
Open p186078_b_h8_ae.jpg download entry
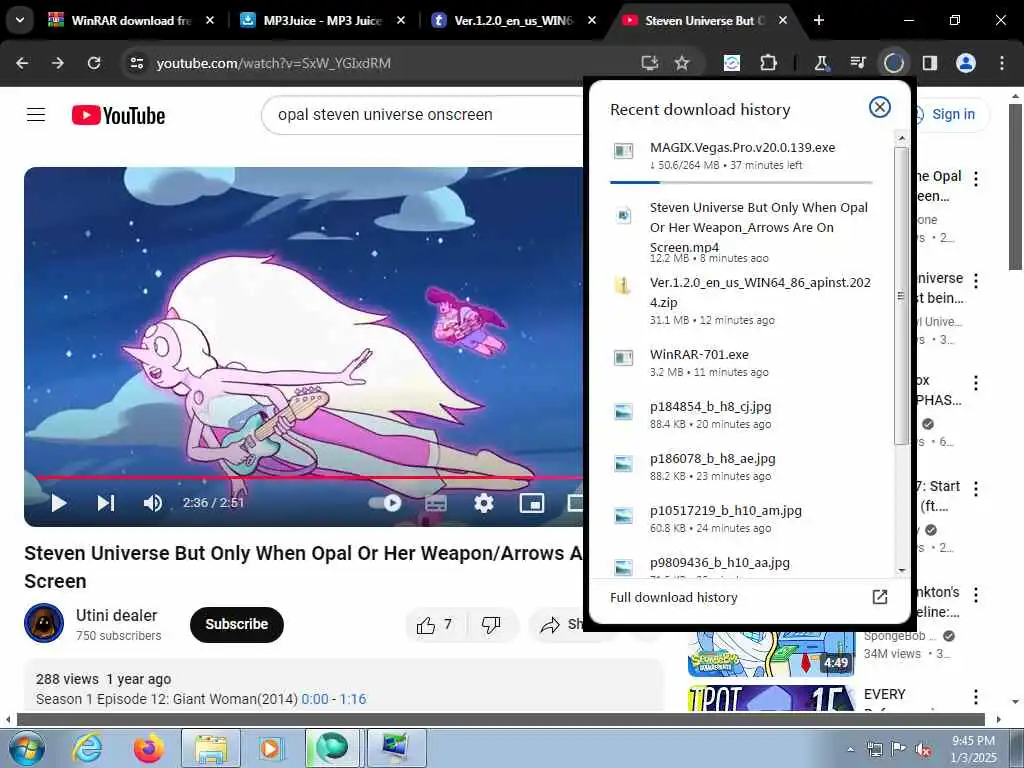tap(741, 467)
